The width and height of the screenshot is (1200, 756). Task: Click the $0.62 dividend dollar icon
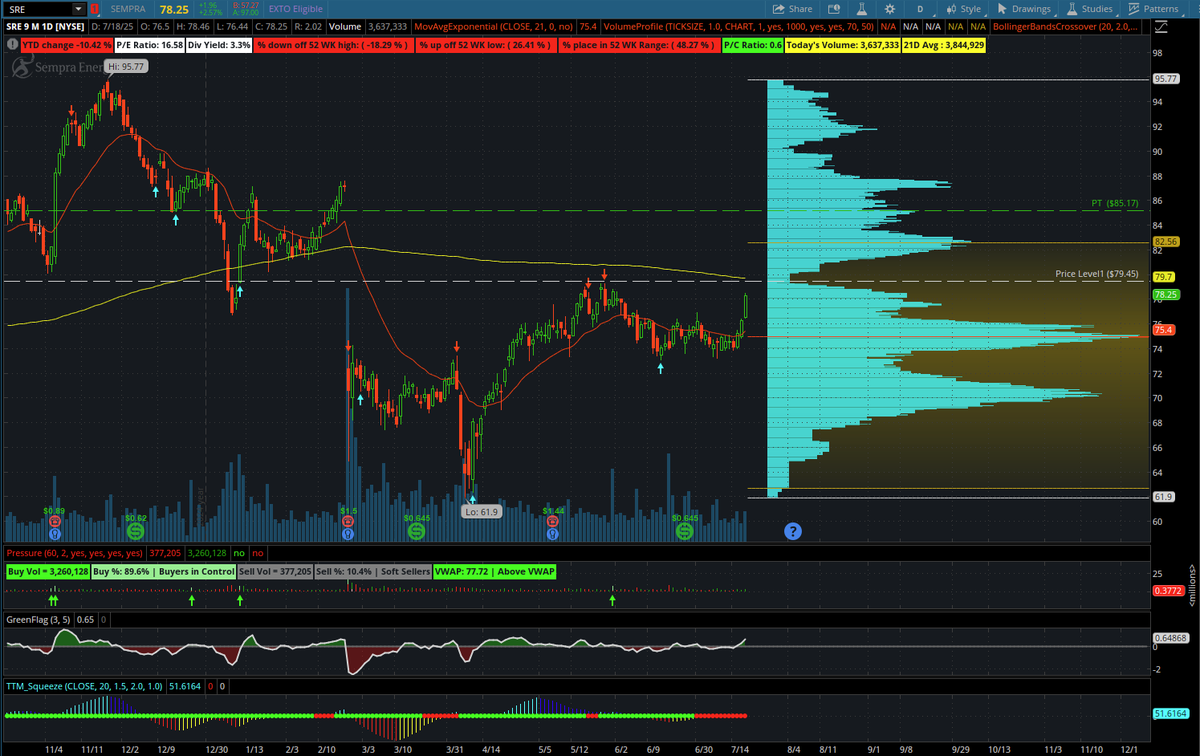pyautogui.click(x=135, y=531)
